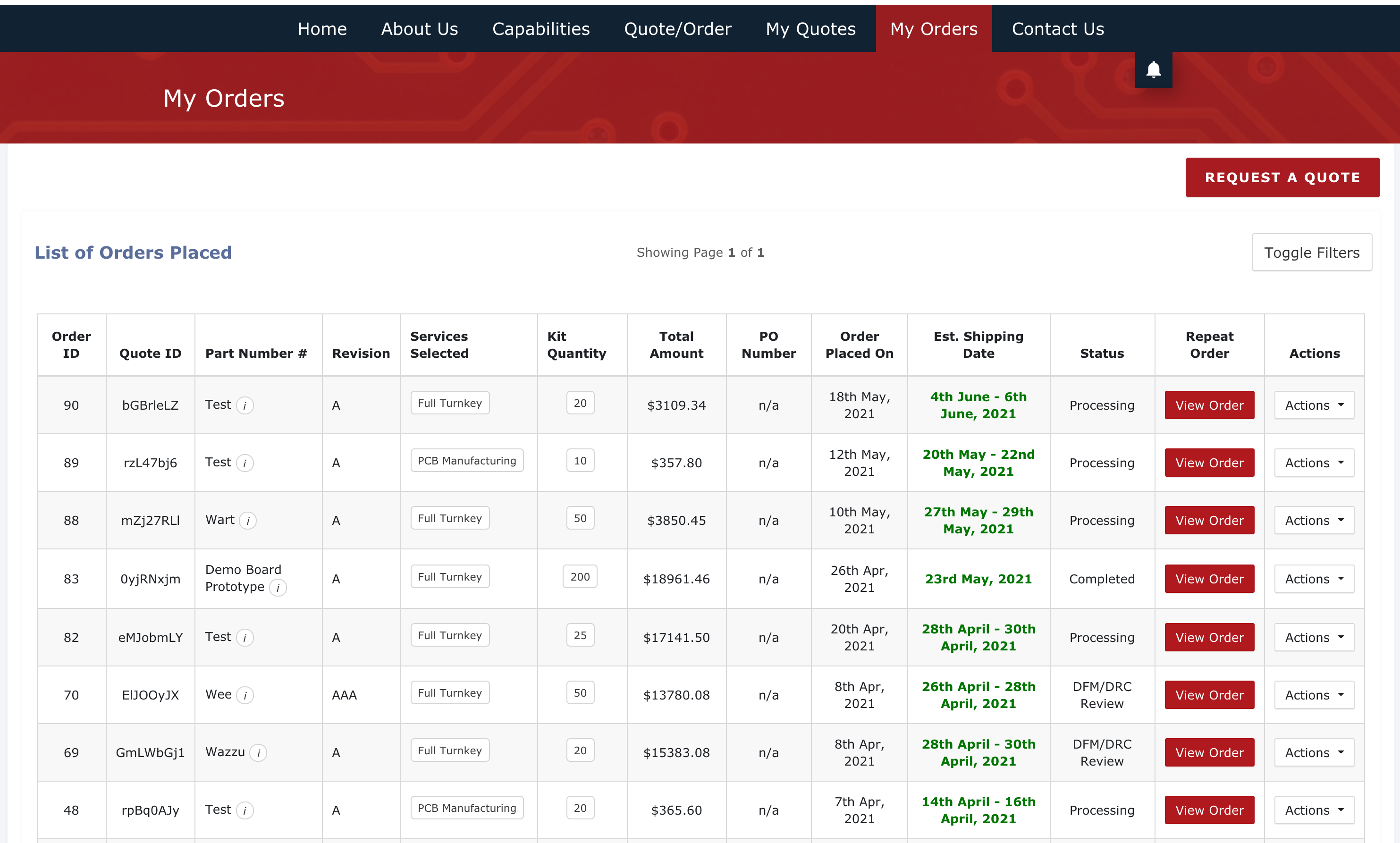This screenshot has width=1400, height=843.
Task: Click View Order button for Order 70
Action: [1209, 695]
